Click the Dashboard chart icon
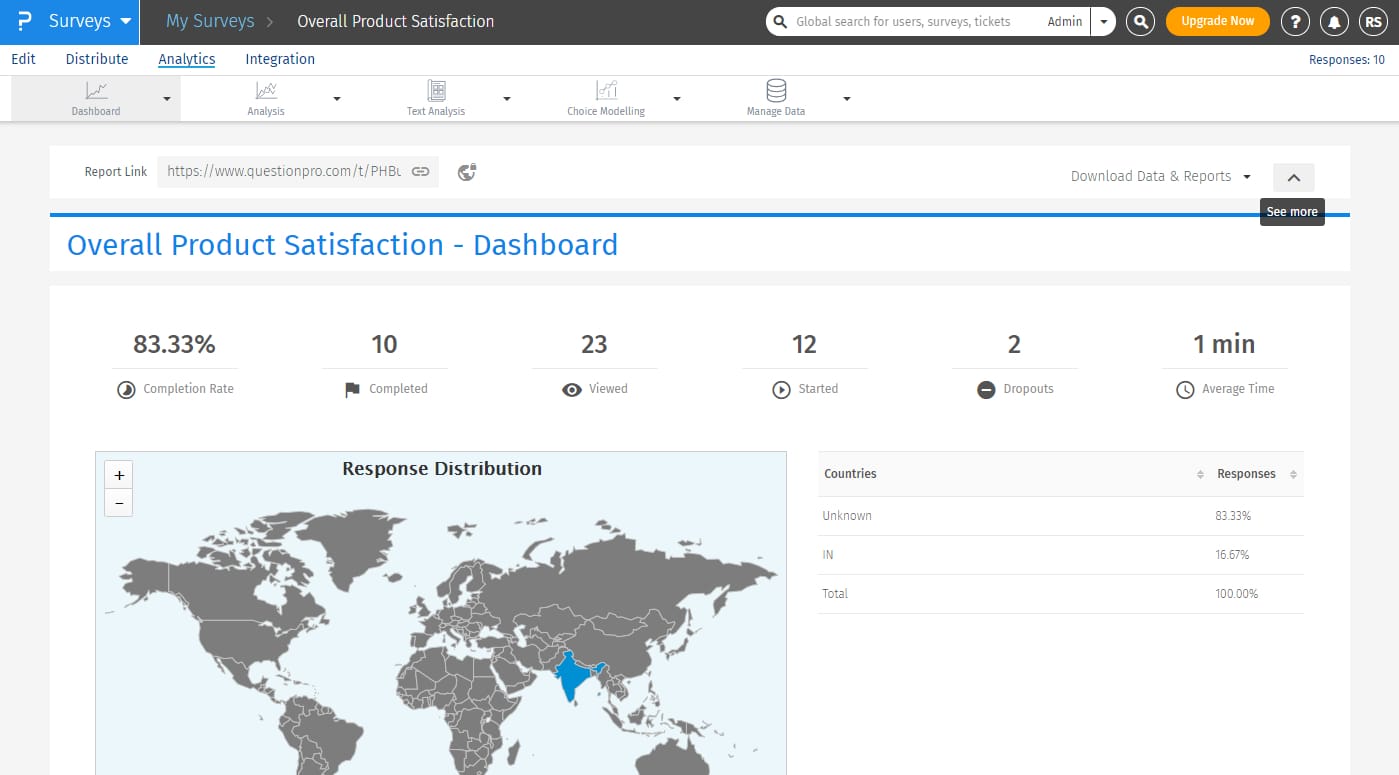The image size is (1399, 775). click(x=96, y=91)
